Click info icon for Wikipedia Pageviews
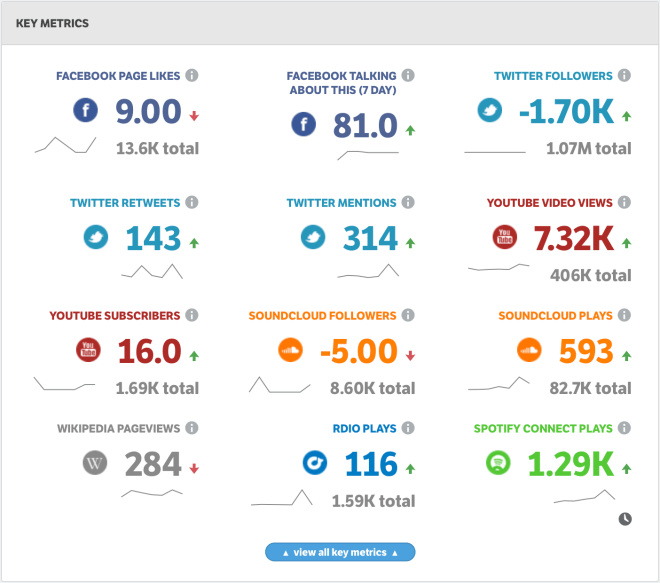660x583 pixels. click(192, 428)
